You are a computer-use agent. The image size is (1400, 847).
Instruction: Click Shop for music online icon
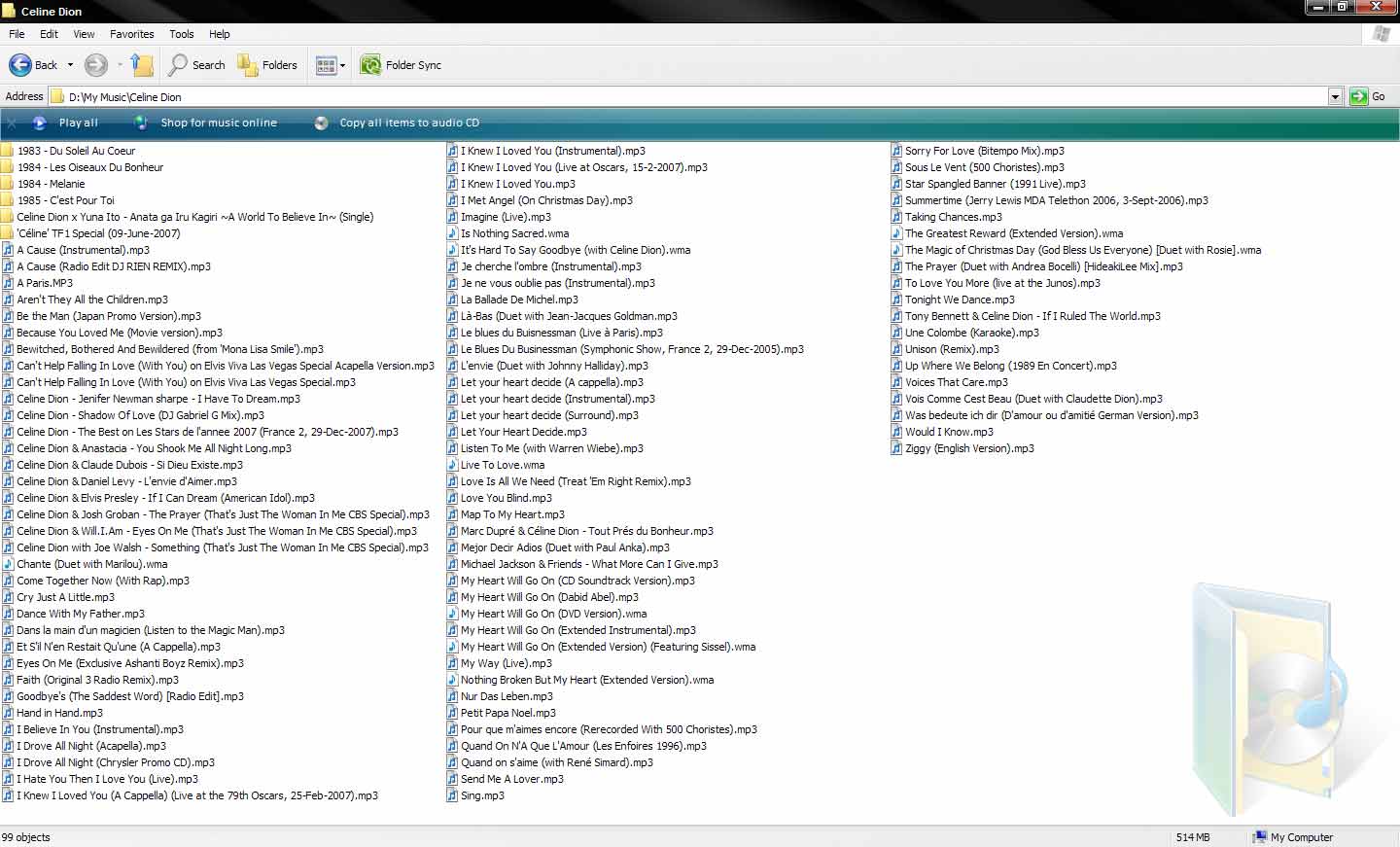point(141,123)
